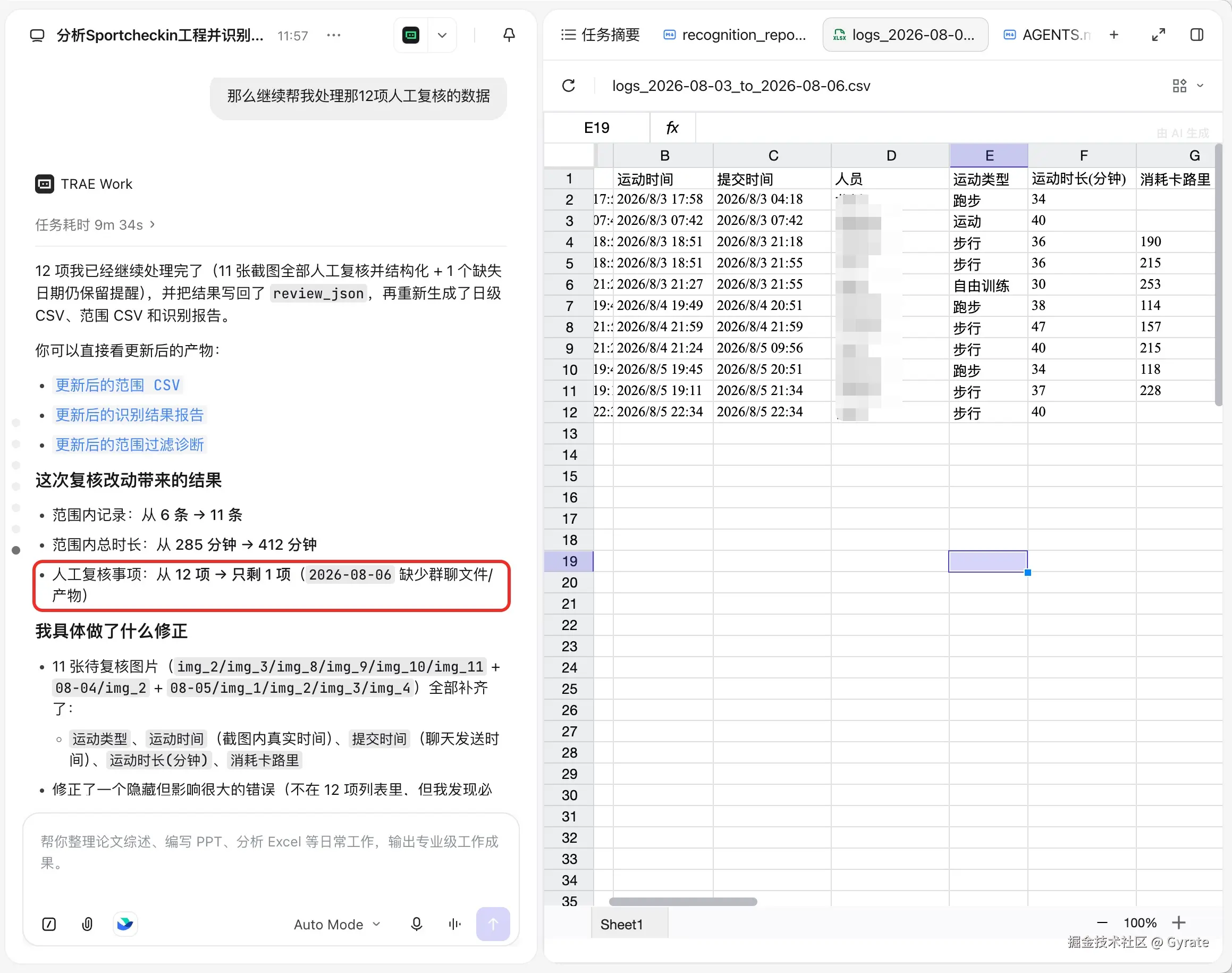The height and width of the screenshot is (973, 1232).
Task: Send message with the arrow button
Action: 493,924
